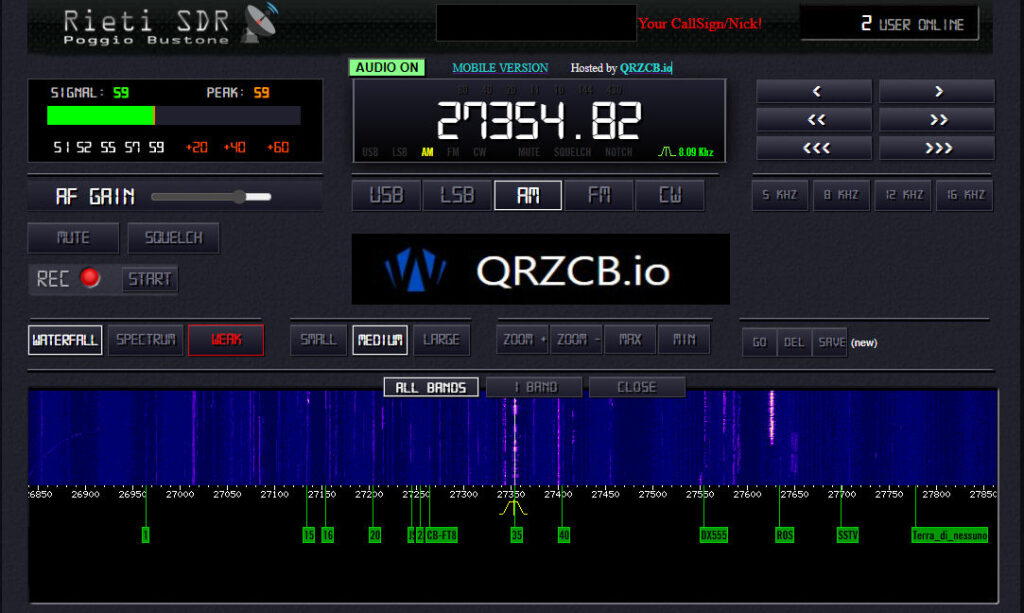CLOSE the band labels panel
The height and width of the screenshot is (613, 1024).
pyautogui.click(x=637, y=387)
